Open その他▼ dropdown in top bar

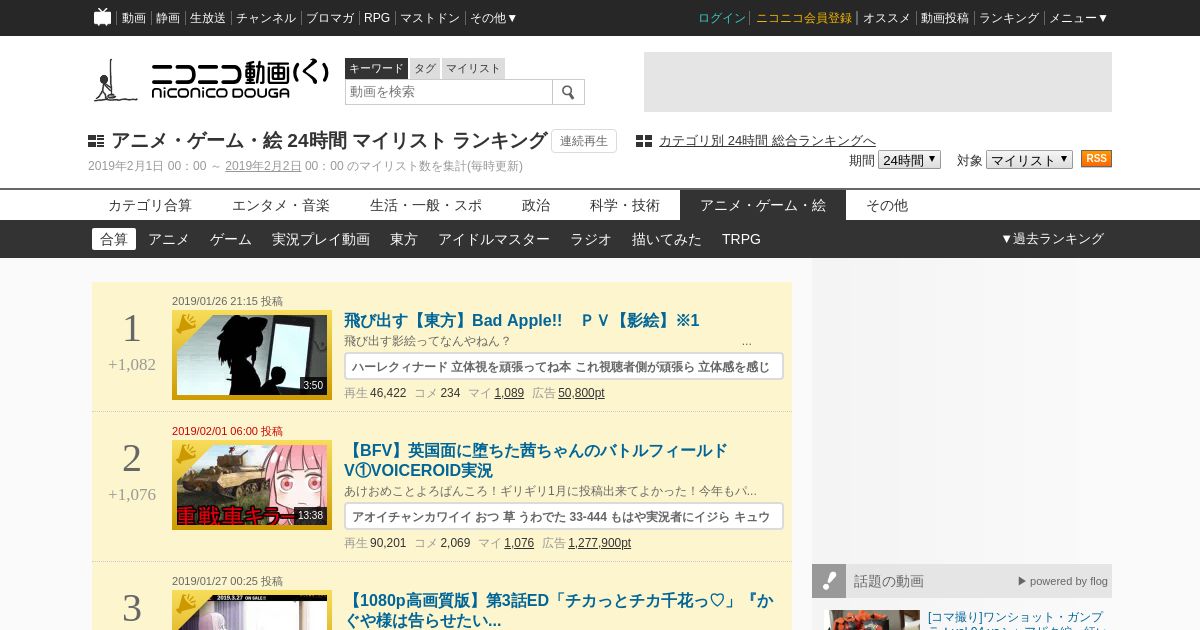[x=494, y=18]
